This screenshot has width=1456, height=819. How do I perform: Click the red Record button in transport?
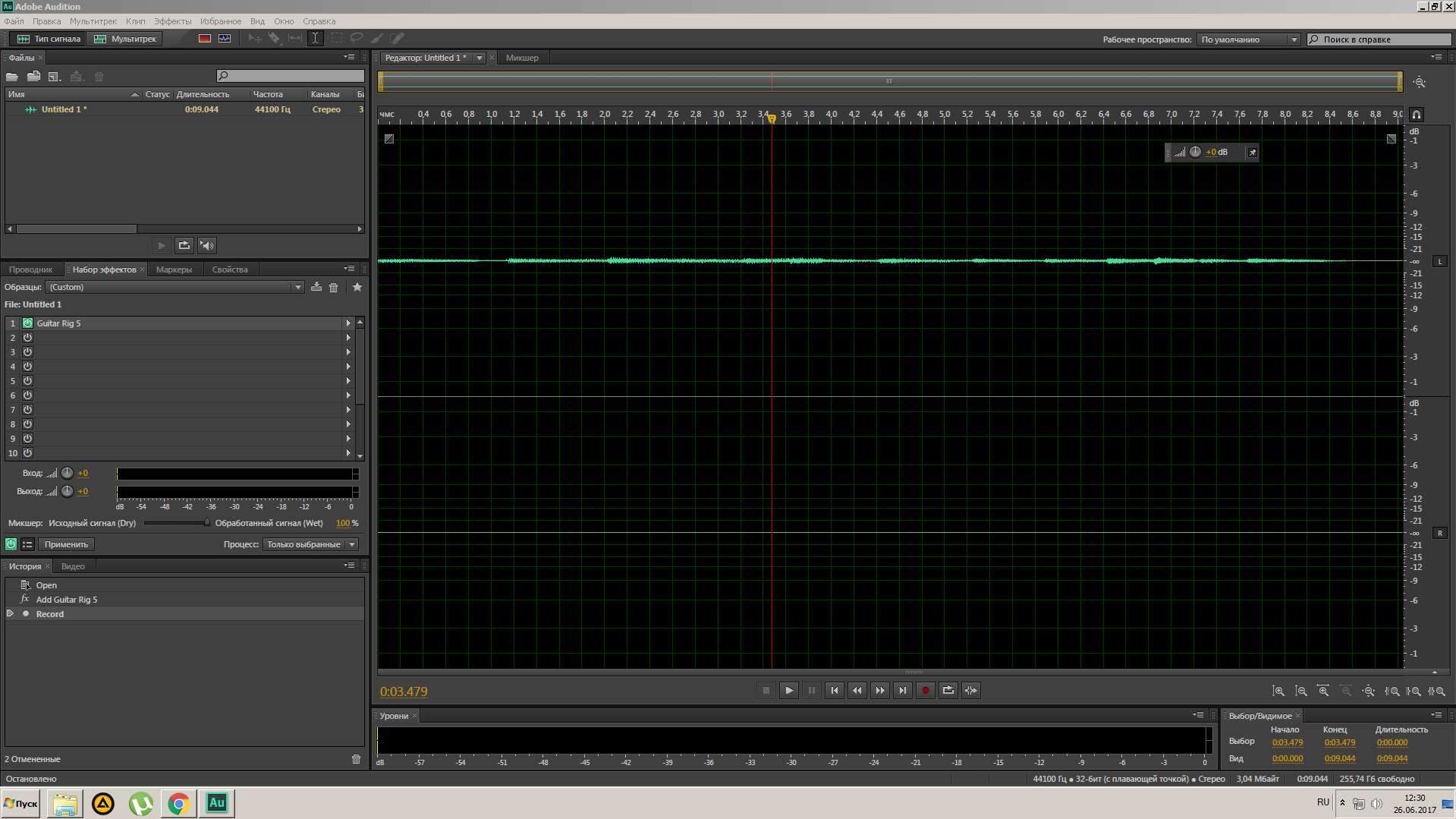[925, 691]
